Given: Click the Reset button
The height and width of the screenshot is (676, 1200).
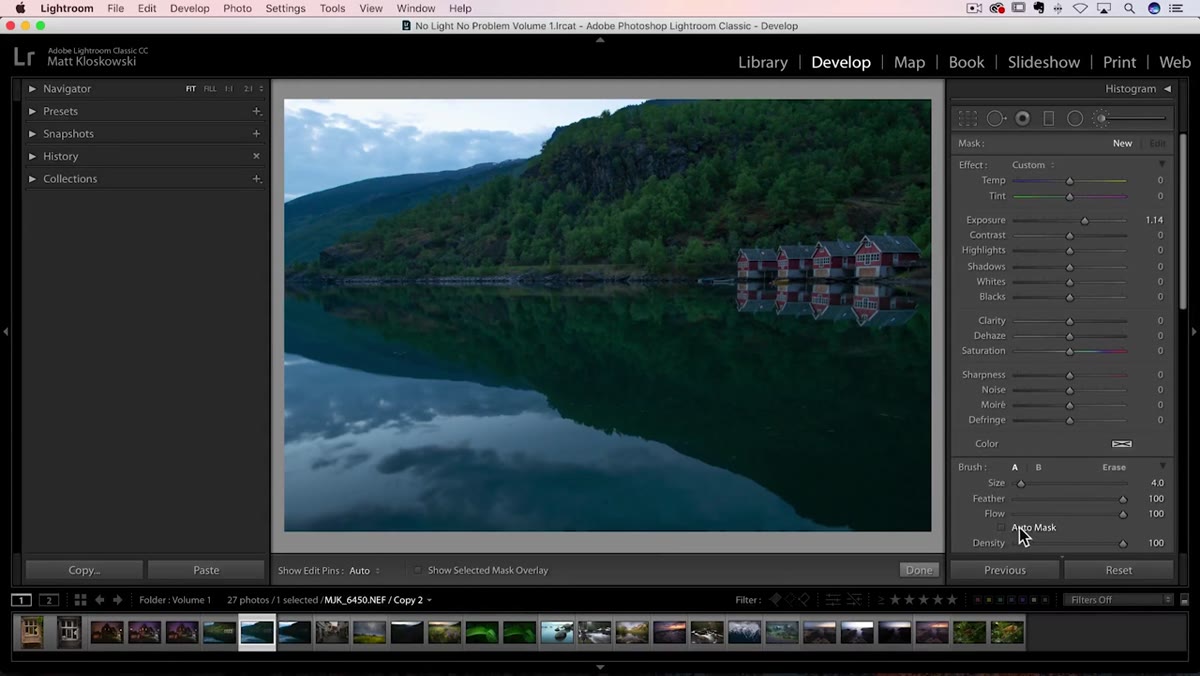Looking at the screenshot, I should coord(1119,570).
